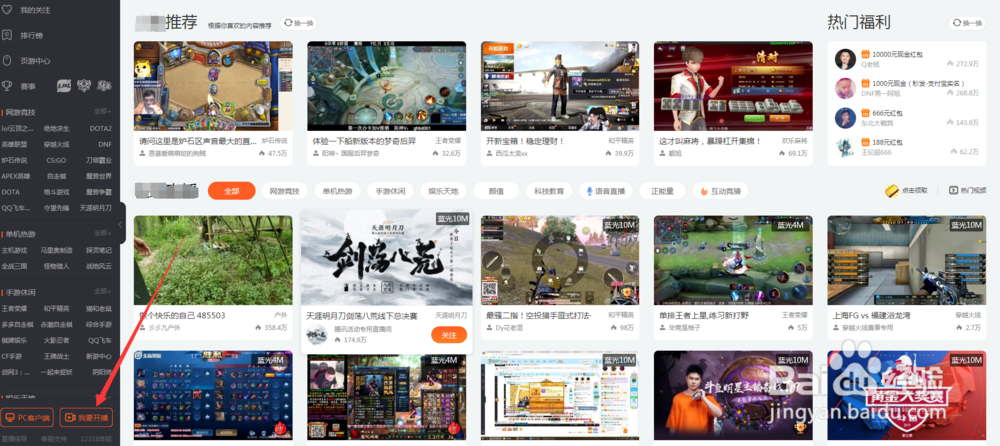Open the 排行榜 ranking icon
Image resolution: width=1000 pixels, height=446 pixels.
[8, 36]
